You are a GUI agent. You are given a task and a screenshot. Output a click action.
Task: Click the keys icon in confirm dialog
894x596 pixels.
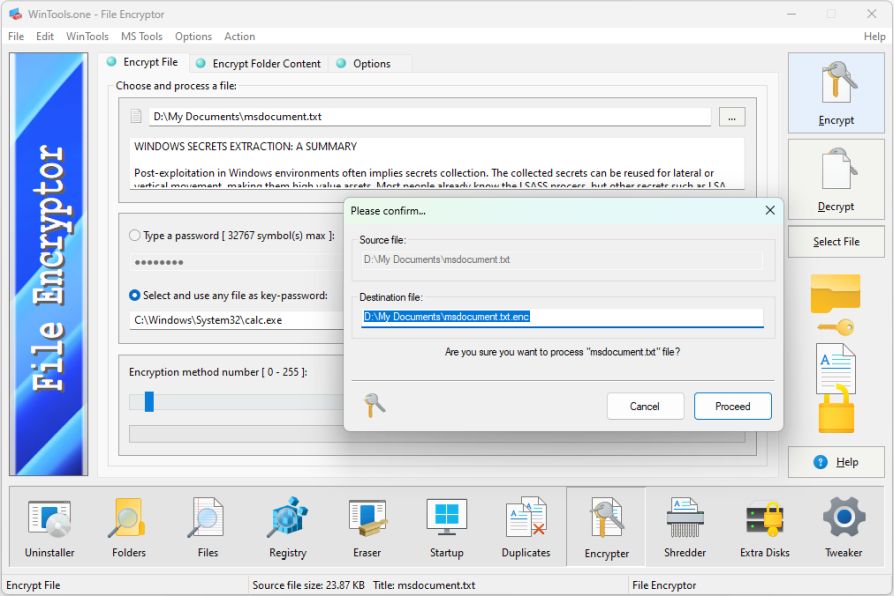click(374, 406)
